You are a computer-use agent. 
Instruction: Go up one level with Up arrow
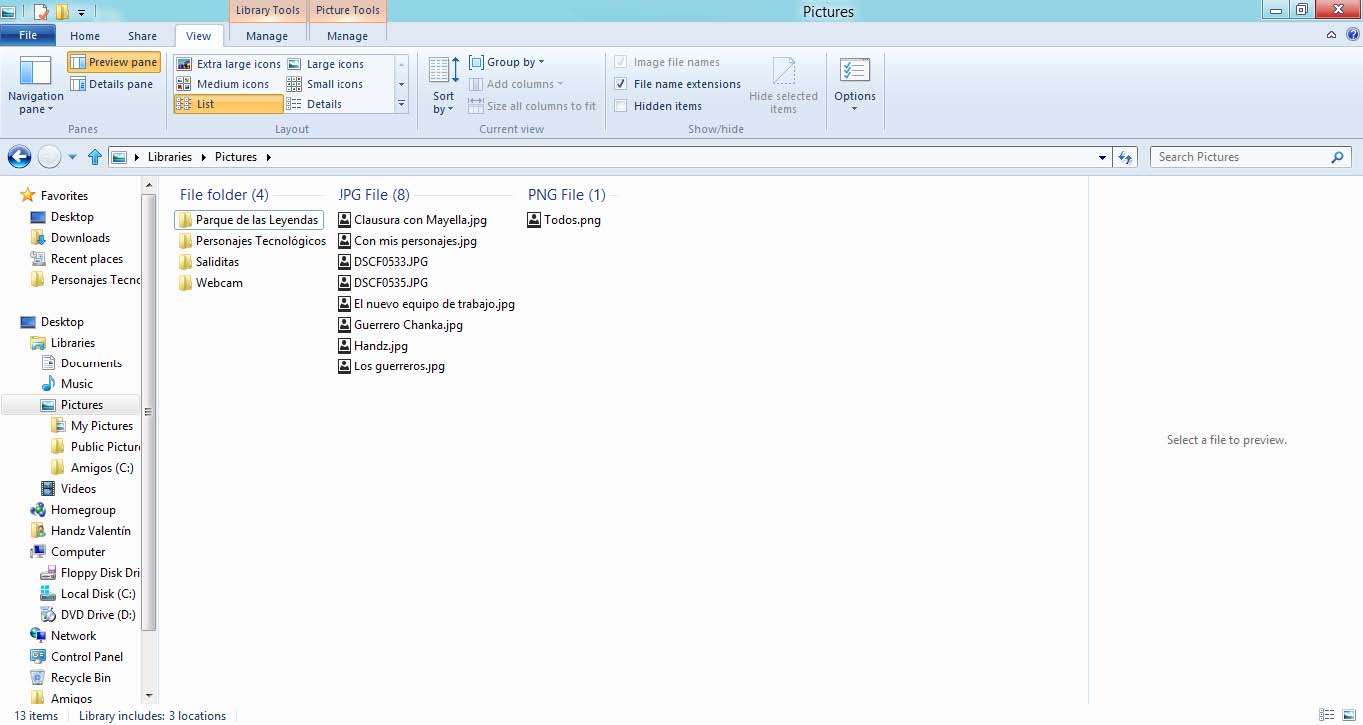click(95, 157)
